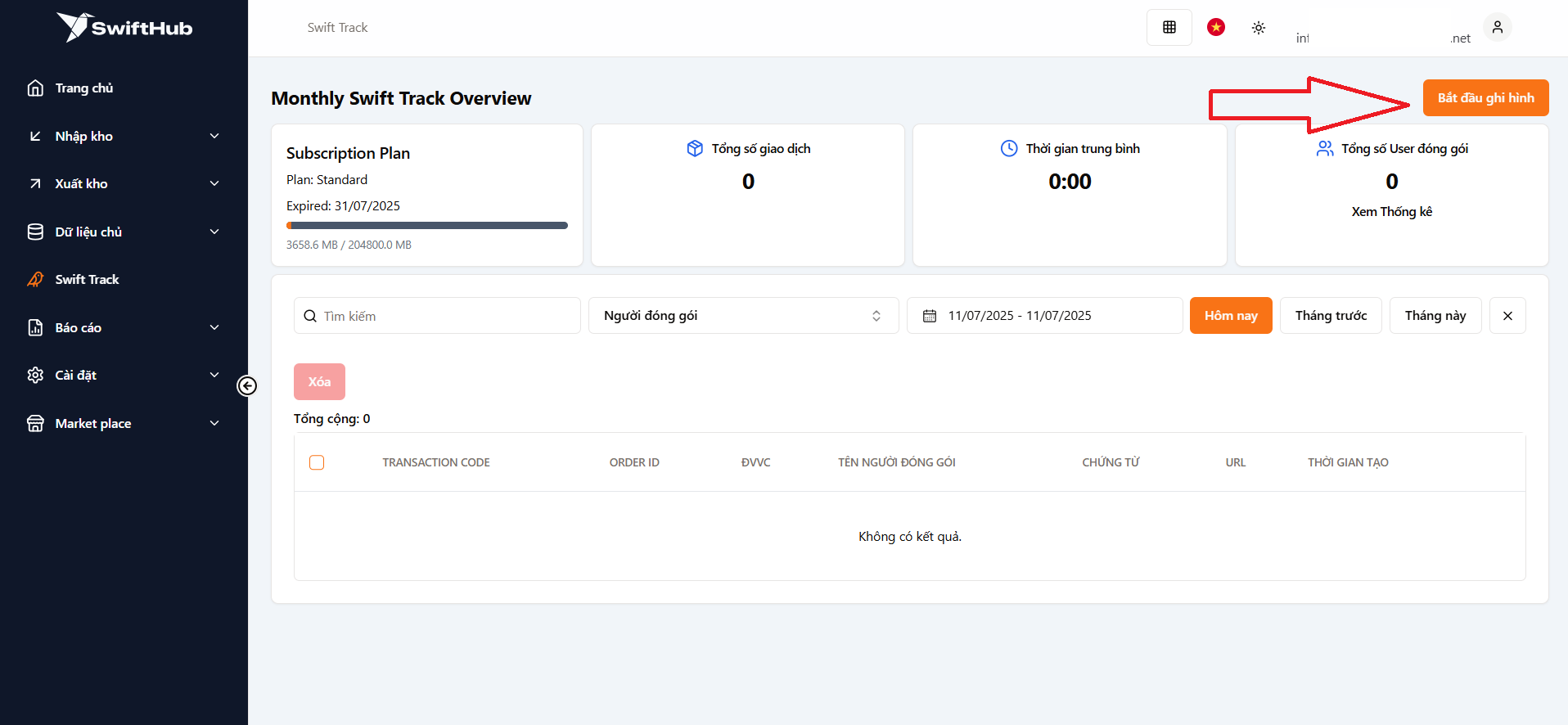
Task: Open Trang chủ home icon
Action: pos(35,88)
